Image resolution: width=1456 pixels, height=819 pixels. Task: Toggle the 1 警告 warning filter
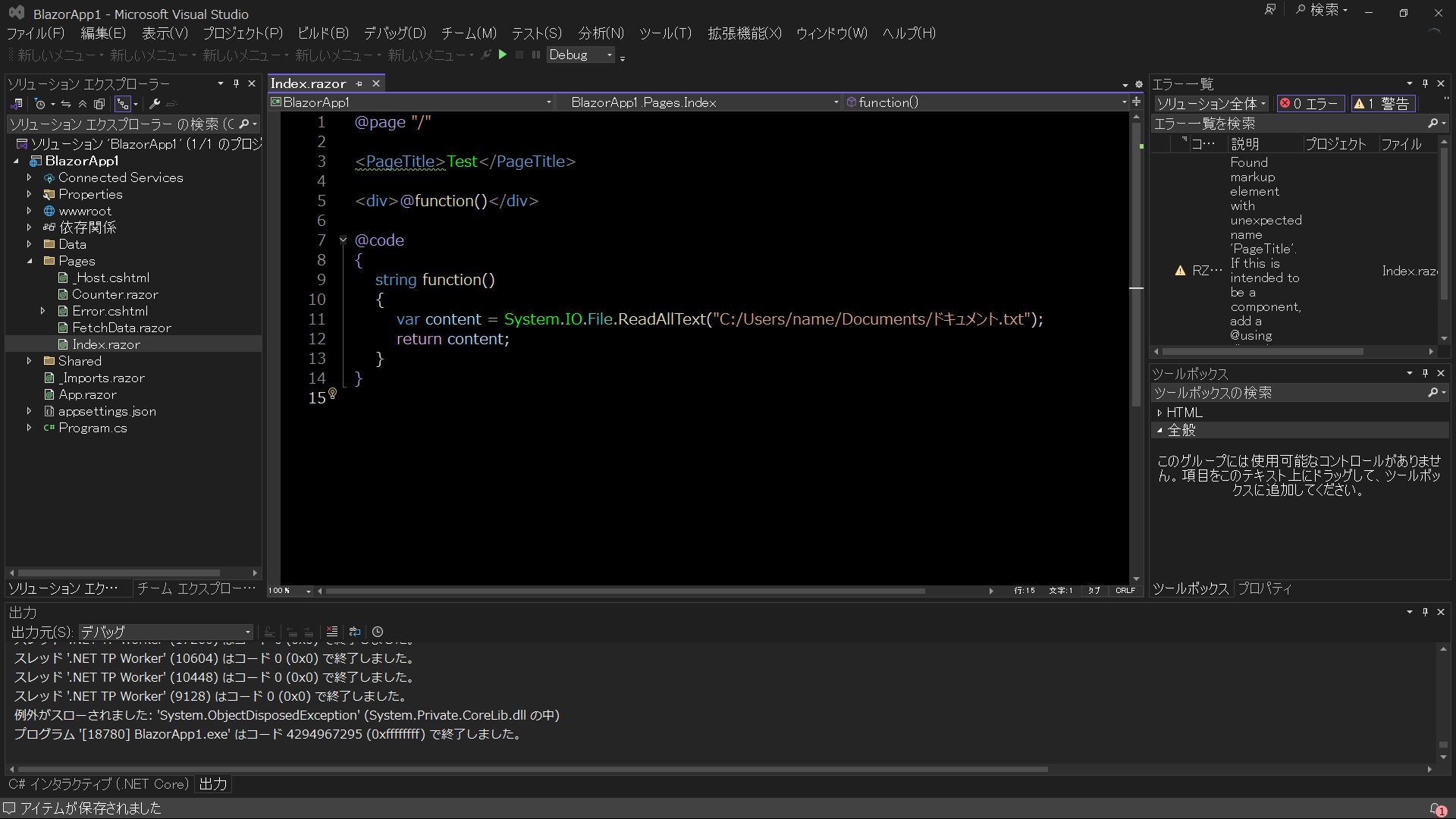coord(1382,104)
